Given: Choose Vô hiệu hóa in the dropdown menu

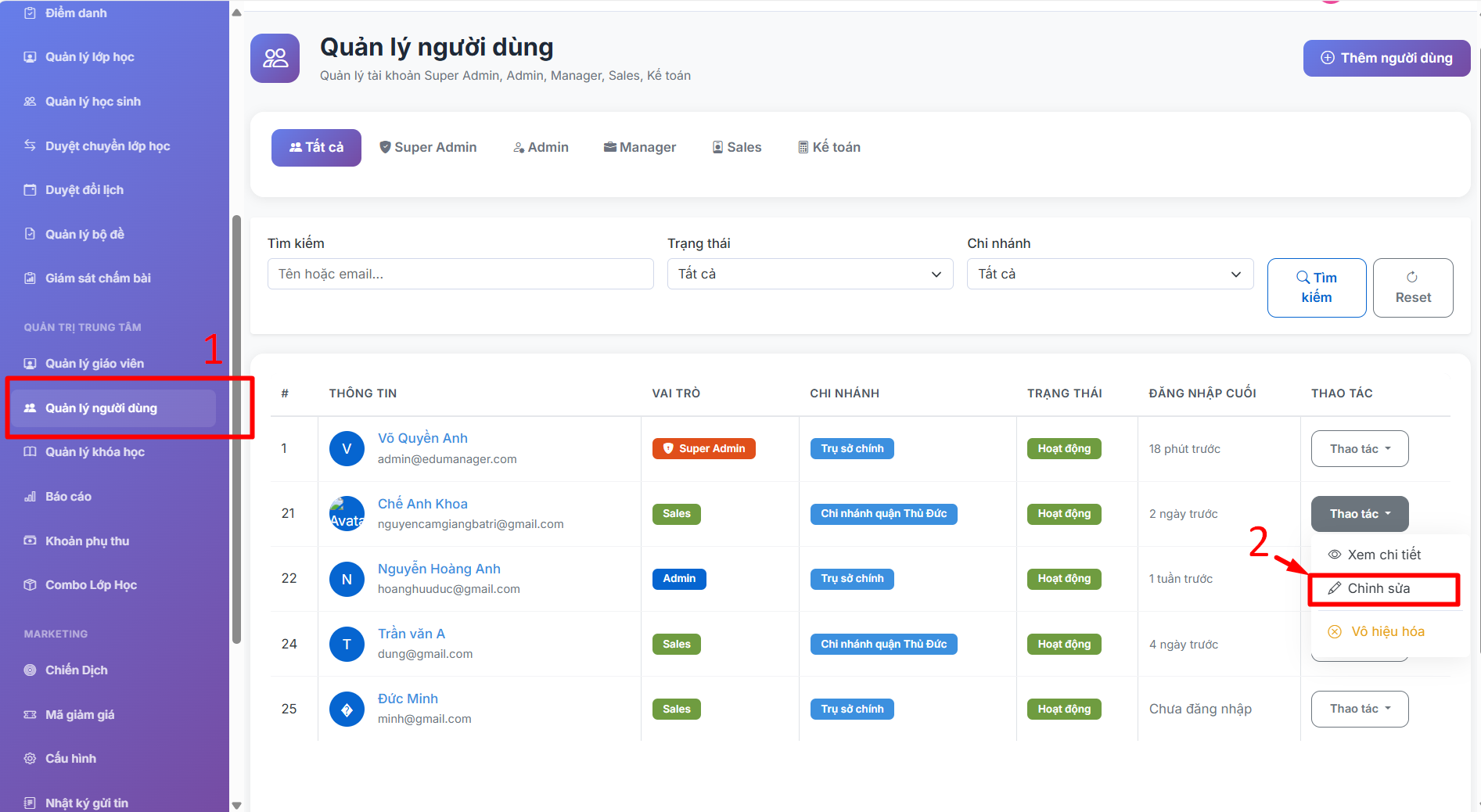Looking at the screenshot, I should (x=1387, y=631).
